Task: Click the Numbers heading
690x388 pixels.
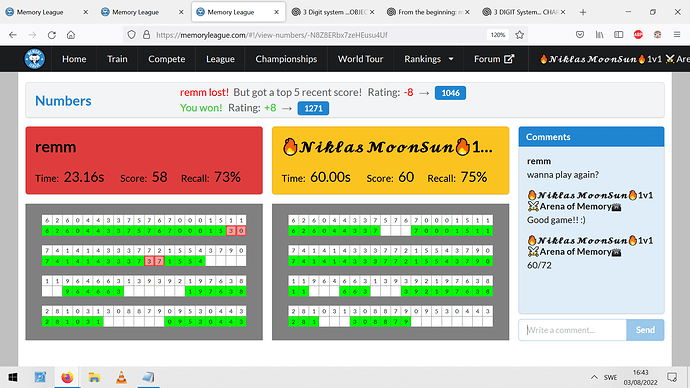Action: tap(63, 101)
